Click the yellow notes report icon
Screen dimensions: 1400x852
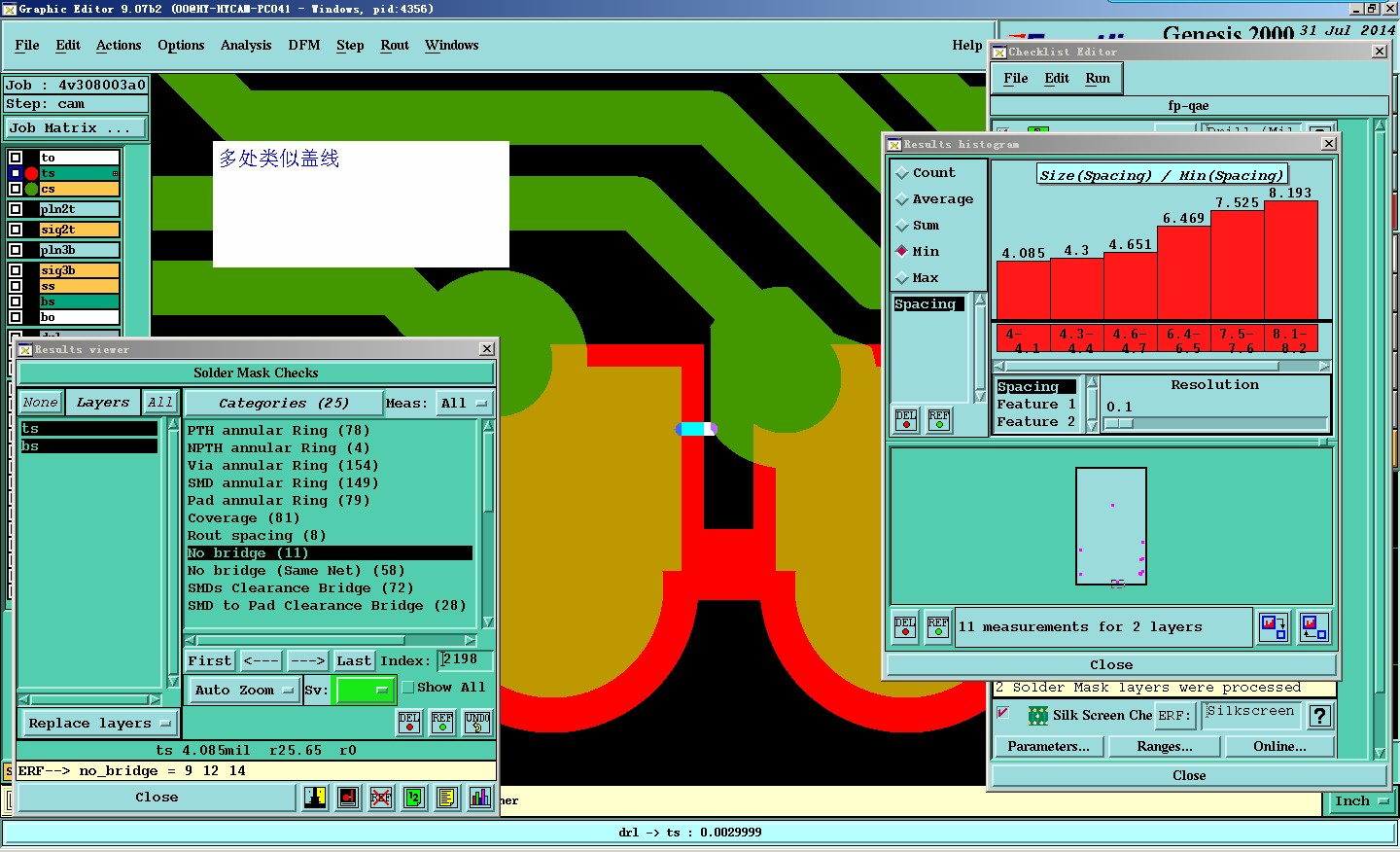click(x=447, y=798)
